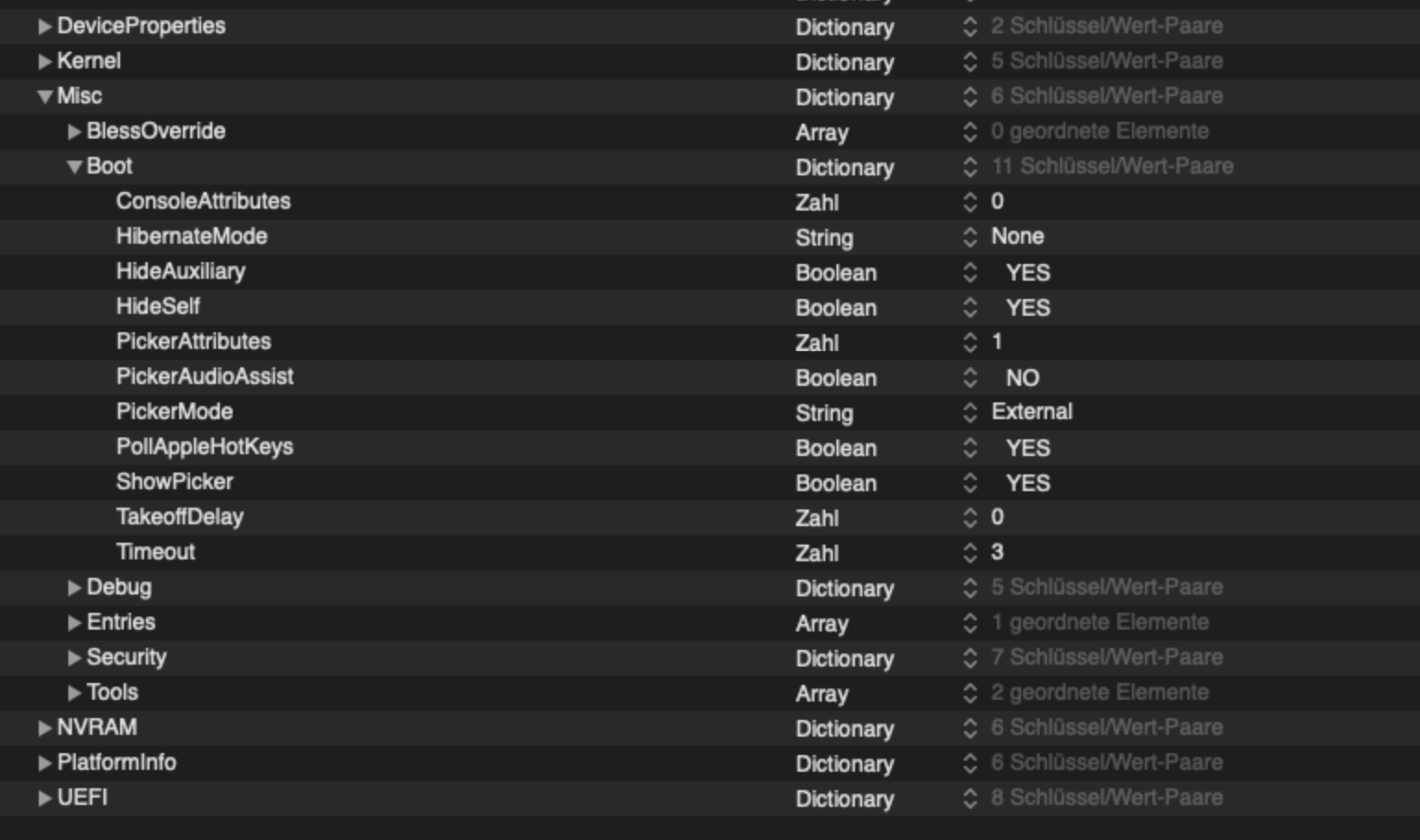
Task: Expand the Security entry triangle
Action: (74, 658)
